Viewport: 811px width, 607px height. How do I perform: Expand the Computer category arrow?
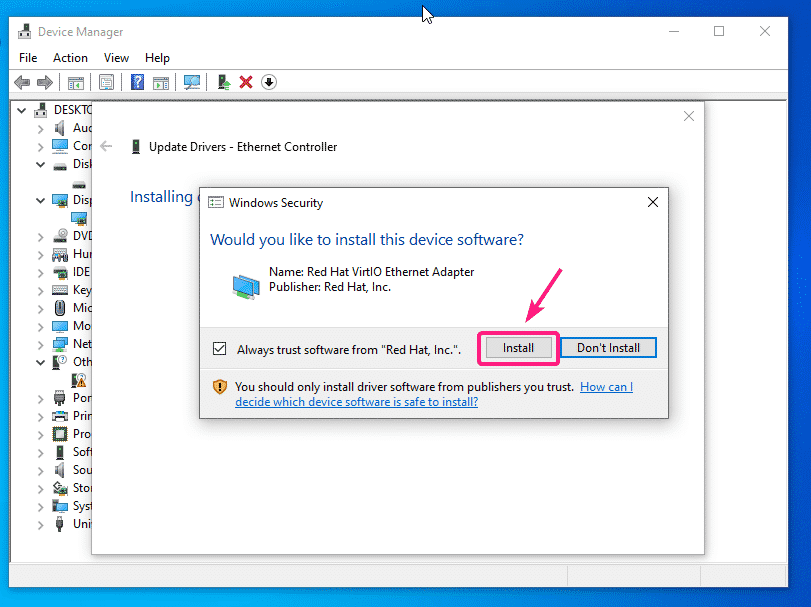click(x=40, y=147)
